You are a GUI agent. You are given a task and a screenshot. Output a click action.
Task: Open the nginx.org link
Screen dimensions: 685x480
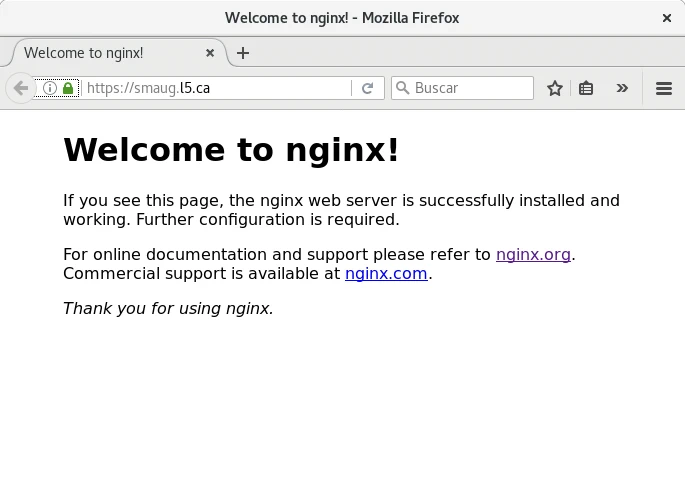pyautogui.click(x=533, y=254)
